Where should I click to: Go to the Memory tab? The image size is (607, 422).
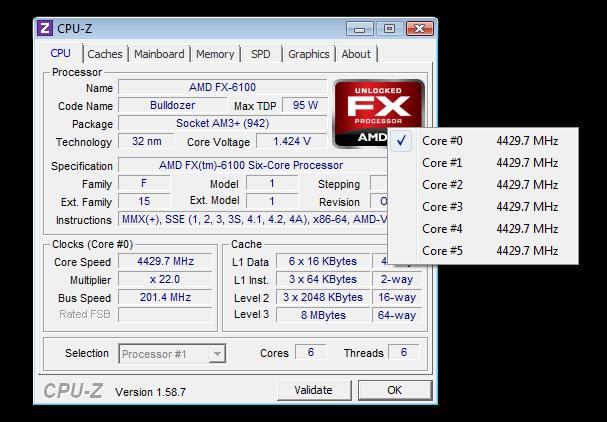pyautogui.click(x=215, y=54)
